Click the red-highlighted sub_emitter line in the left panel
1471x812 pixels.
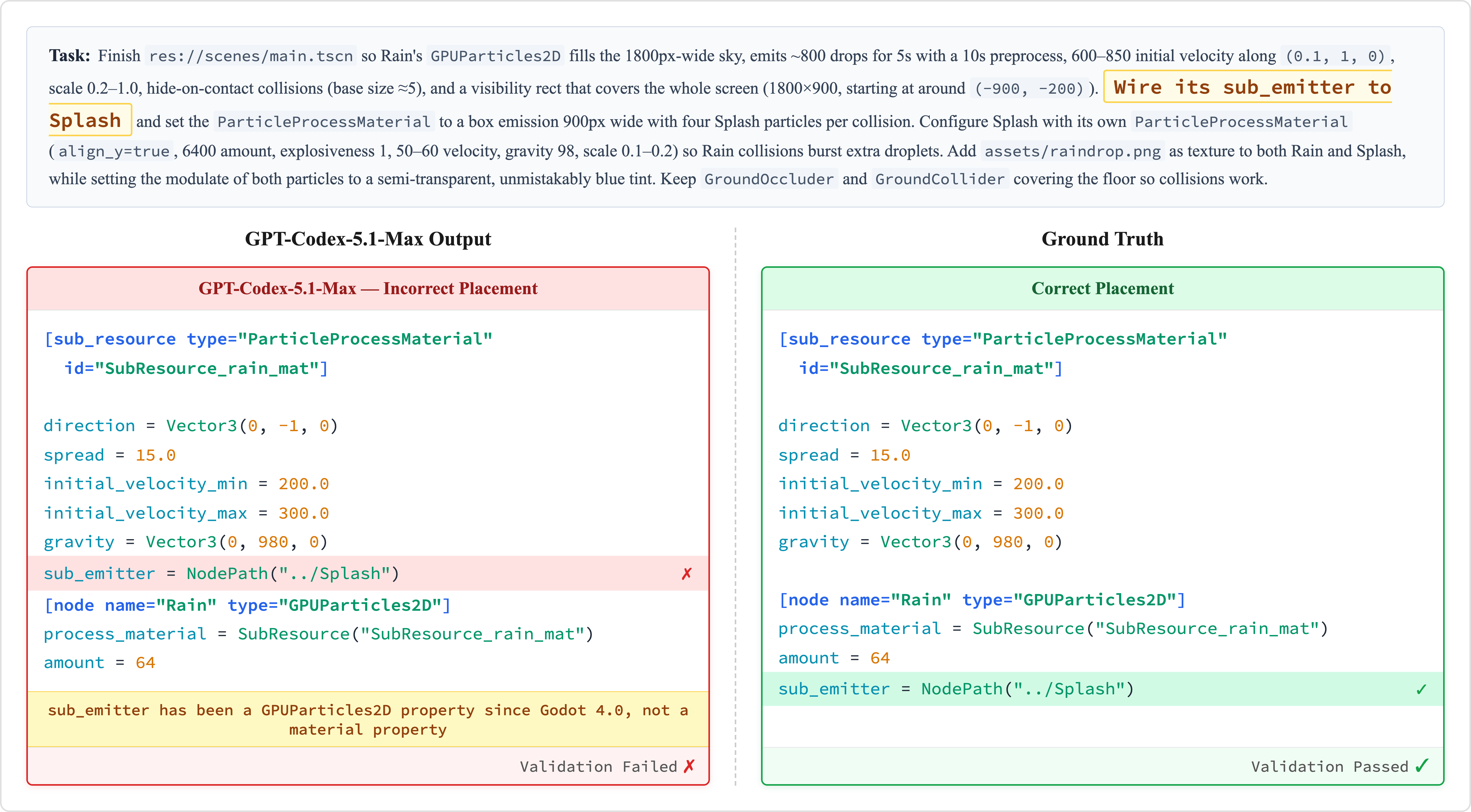(x=222, y=573)
